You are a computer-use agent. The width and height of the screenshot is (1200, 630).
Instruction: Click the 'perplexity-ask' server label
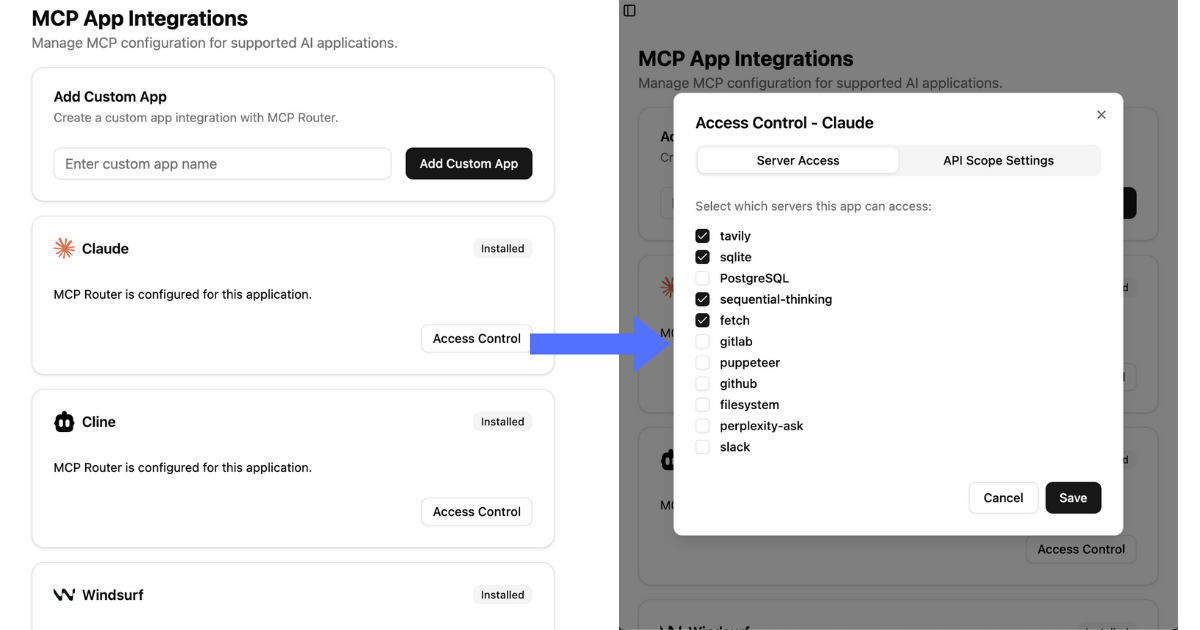(762, 425)
